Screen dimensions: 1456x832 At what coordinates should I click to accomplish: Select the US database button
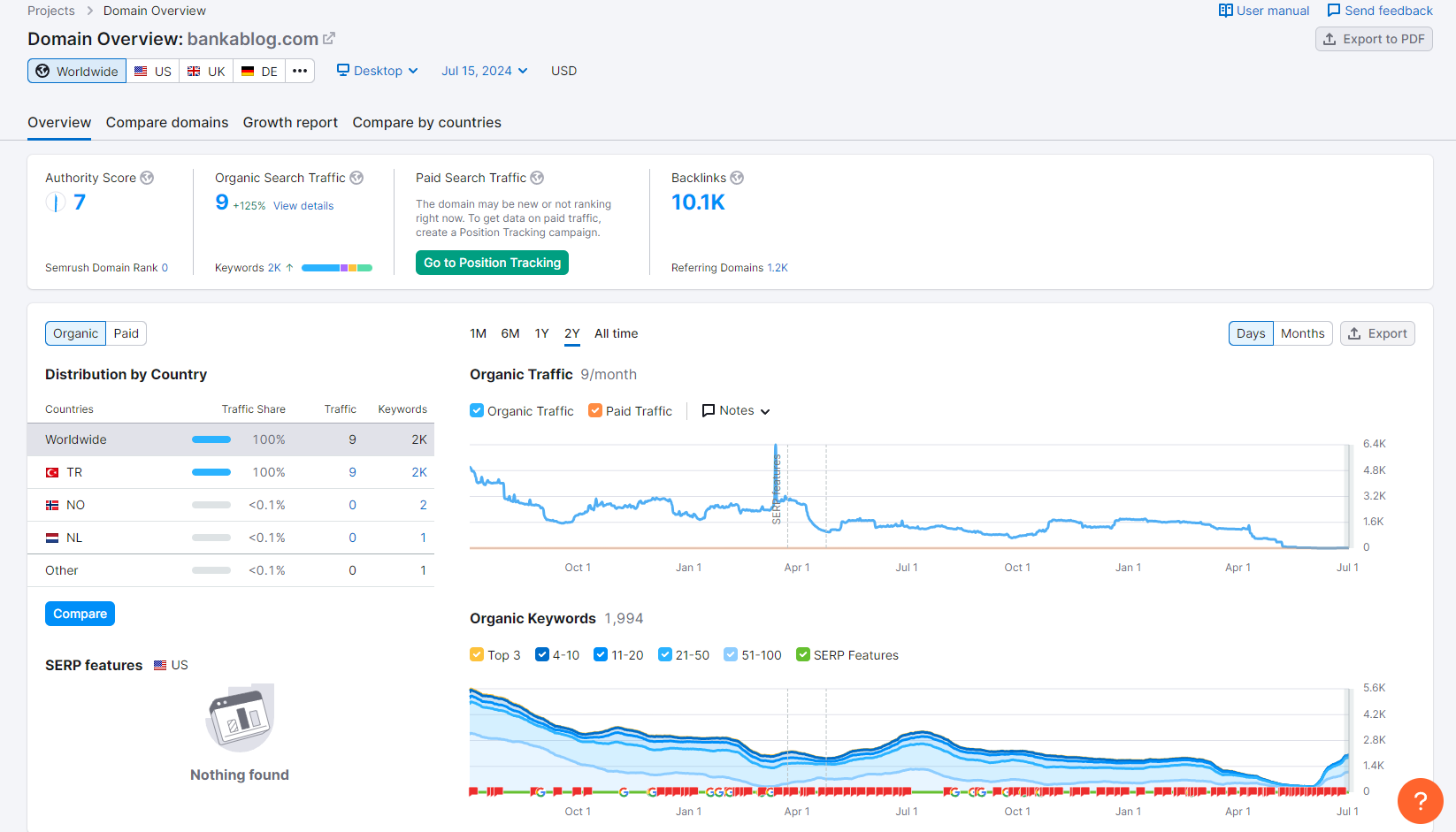pyautogui.click(x=153, y=71)
